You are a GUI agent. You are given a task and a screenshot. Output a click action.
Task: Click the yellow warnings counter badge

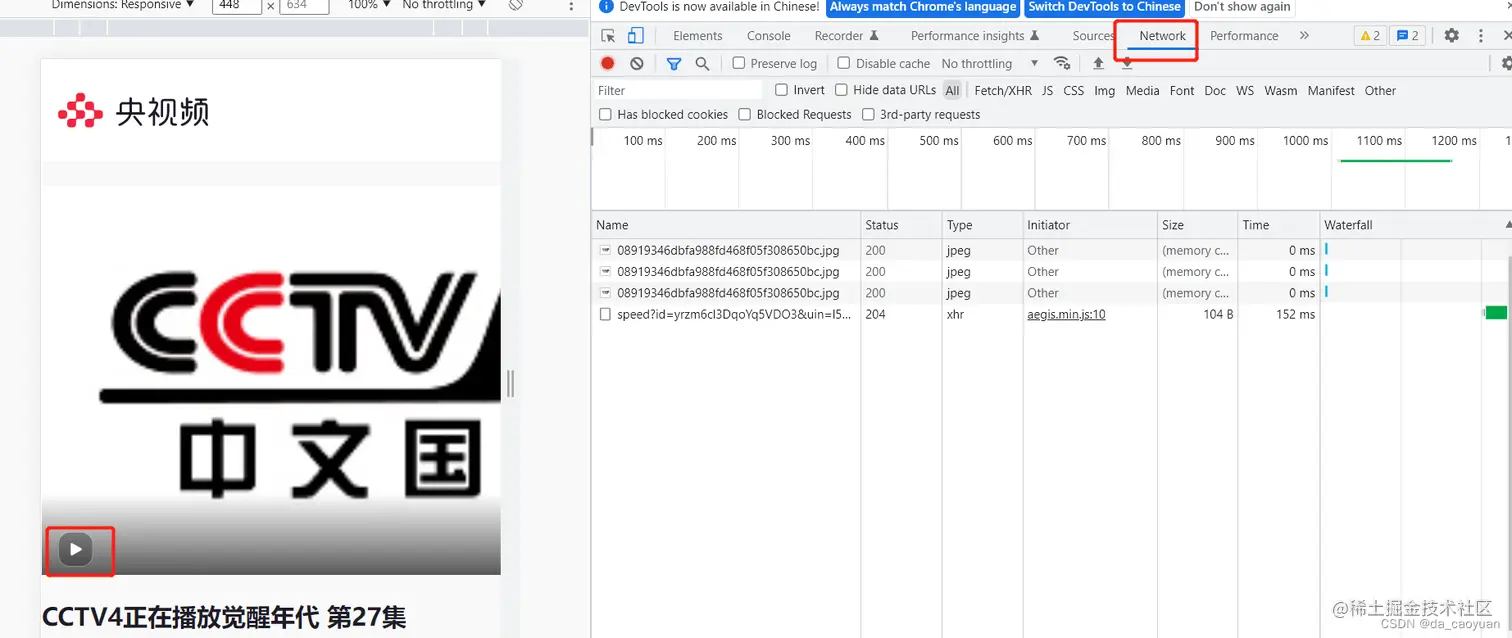click(1369, 35)
